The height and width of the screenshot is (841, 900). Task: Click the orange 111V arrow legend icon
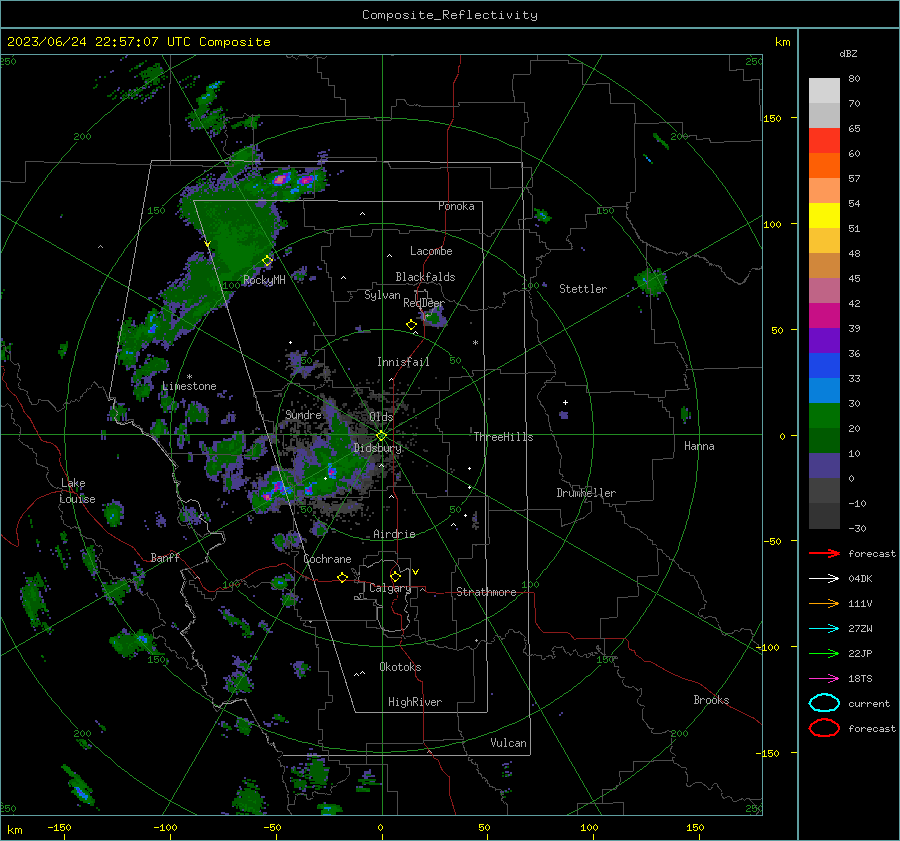coord(824,603)
